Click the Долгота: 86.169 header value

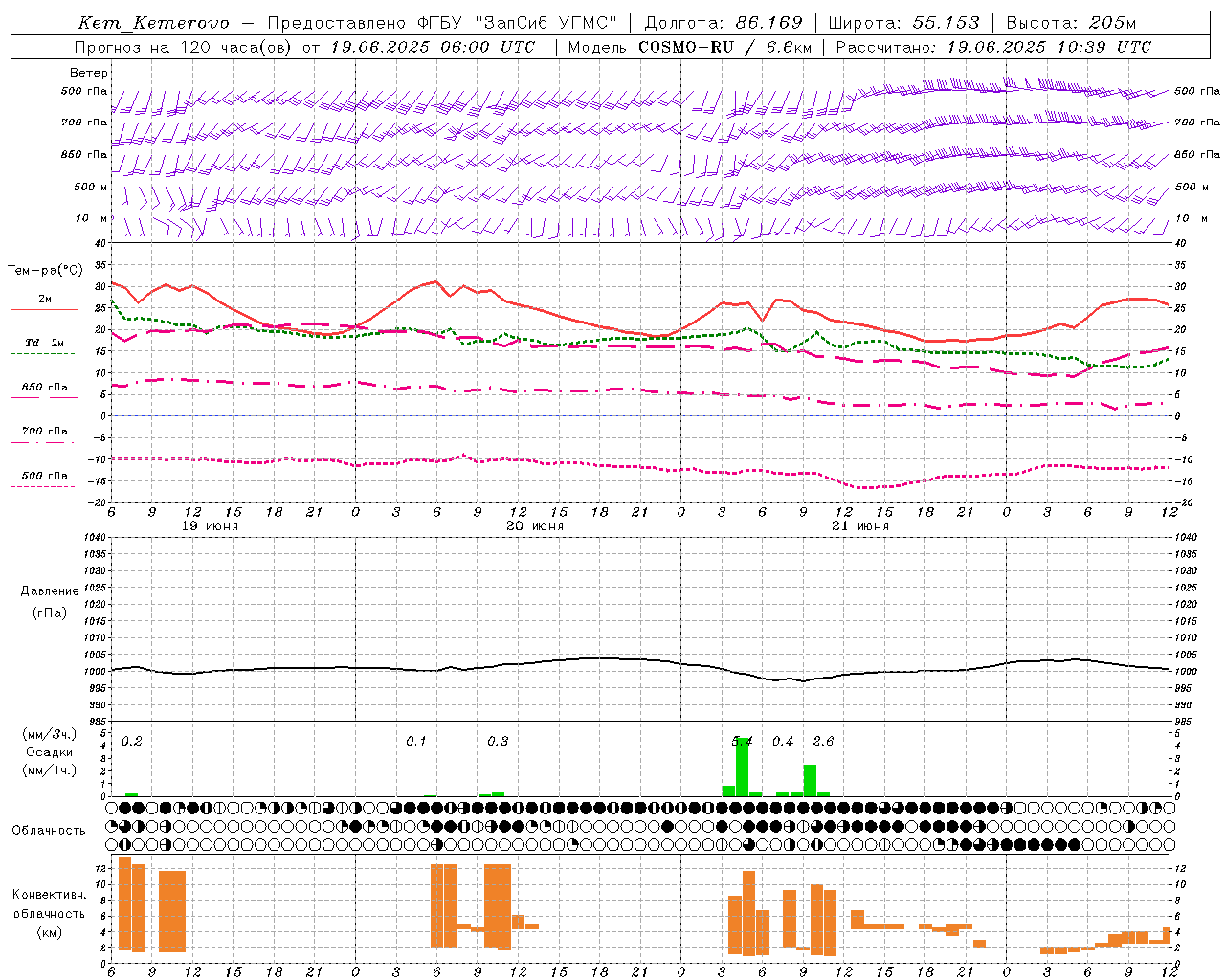point(723,23)
